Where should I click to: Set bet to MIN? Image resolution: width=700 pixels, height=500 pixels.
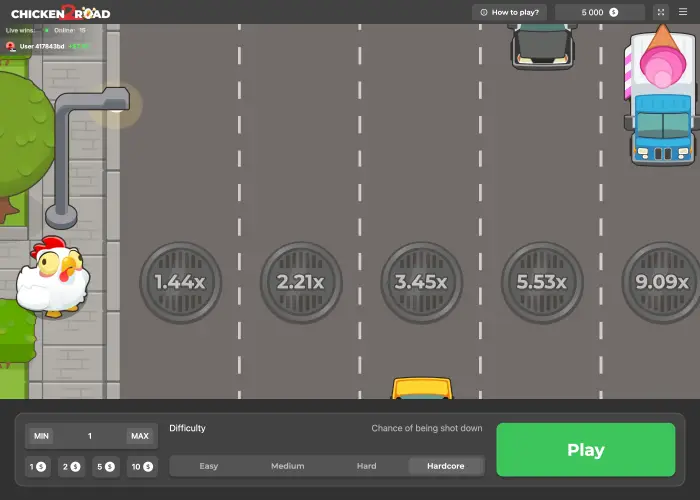click(x=41, y=436)
